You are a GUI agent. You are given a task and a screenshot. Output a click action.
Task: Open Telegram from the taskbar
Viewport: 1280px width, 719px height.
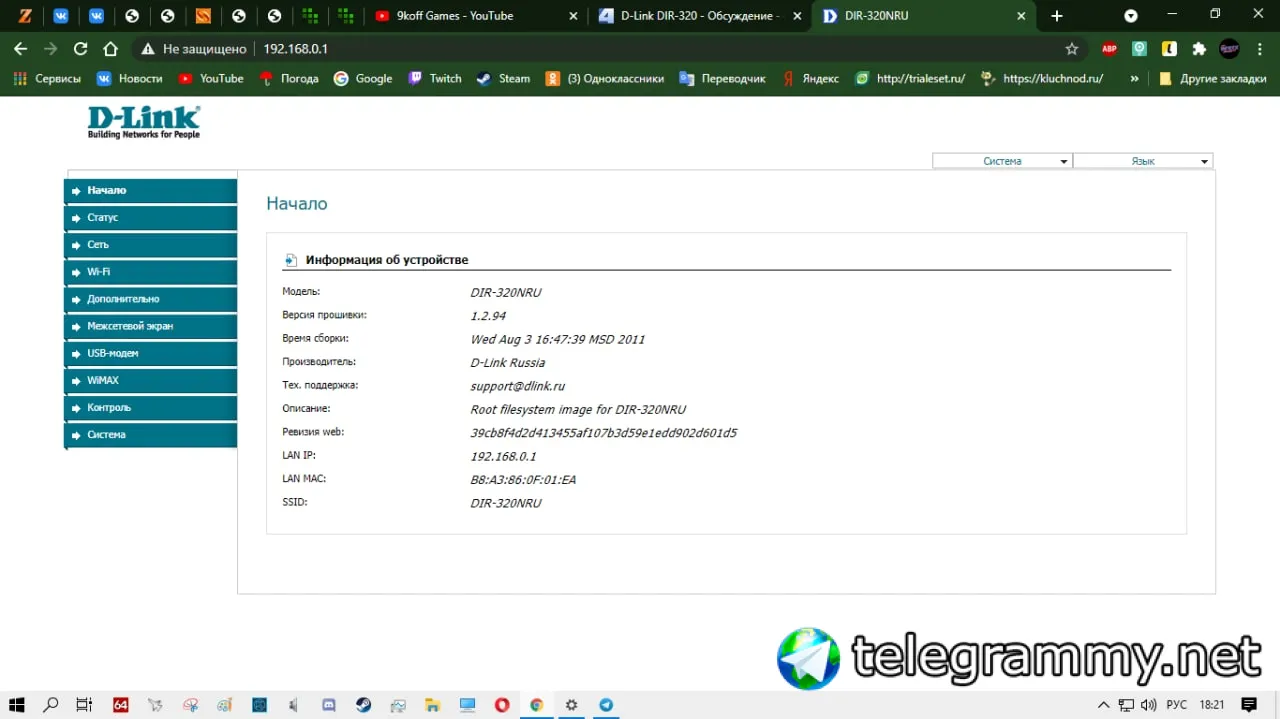pos(606,705)
